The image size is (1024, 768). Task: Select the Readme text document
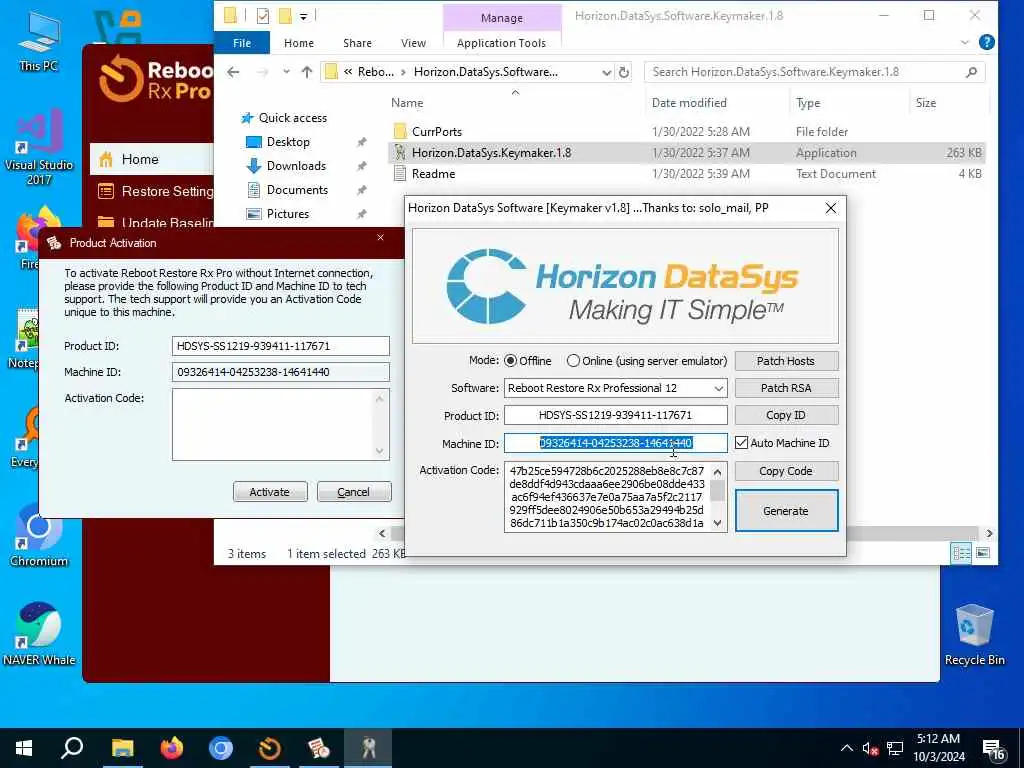tap(686, 174)
